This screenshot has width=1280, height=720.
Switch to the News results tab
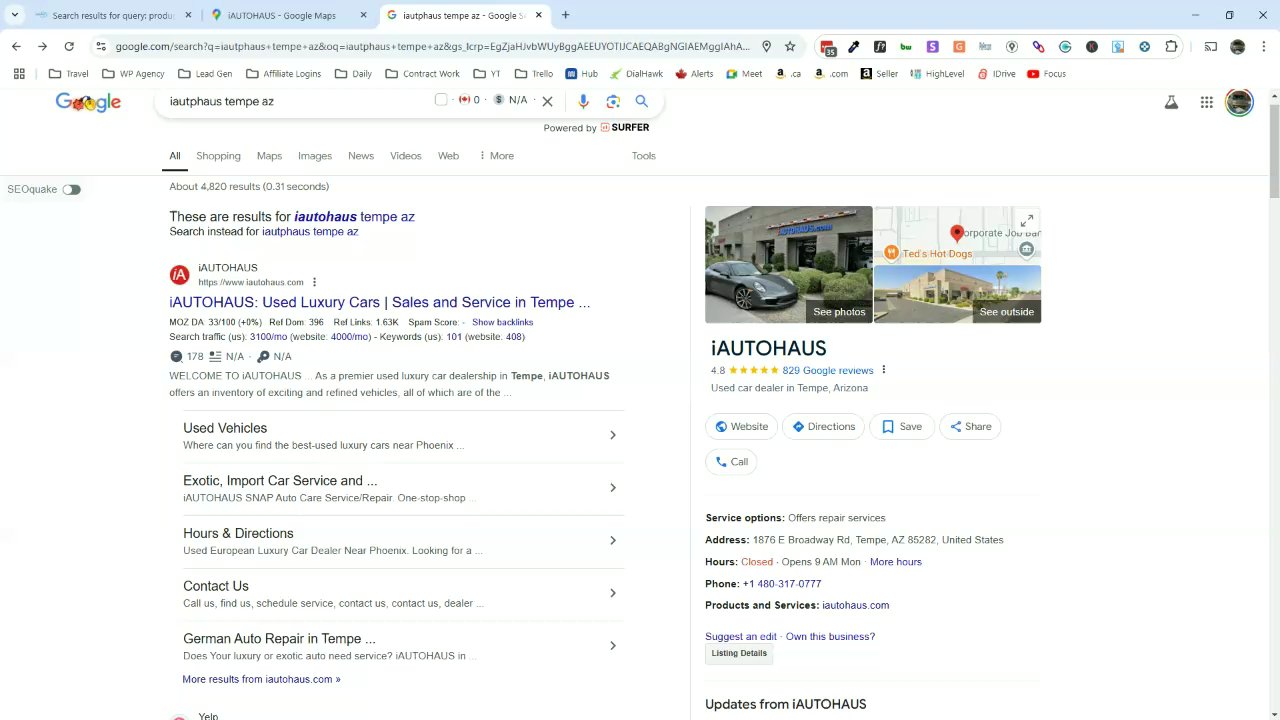[361, 156]
